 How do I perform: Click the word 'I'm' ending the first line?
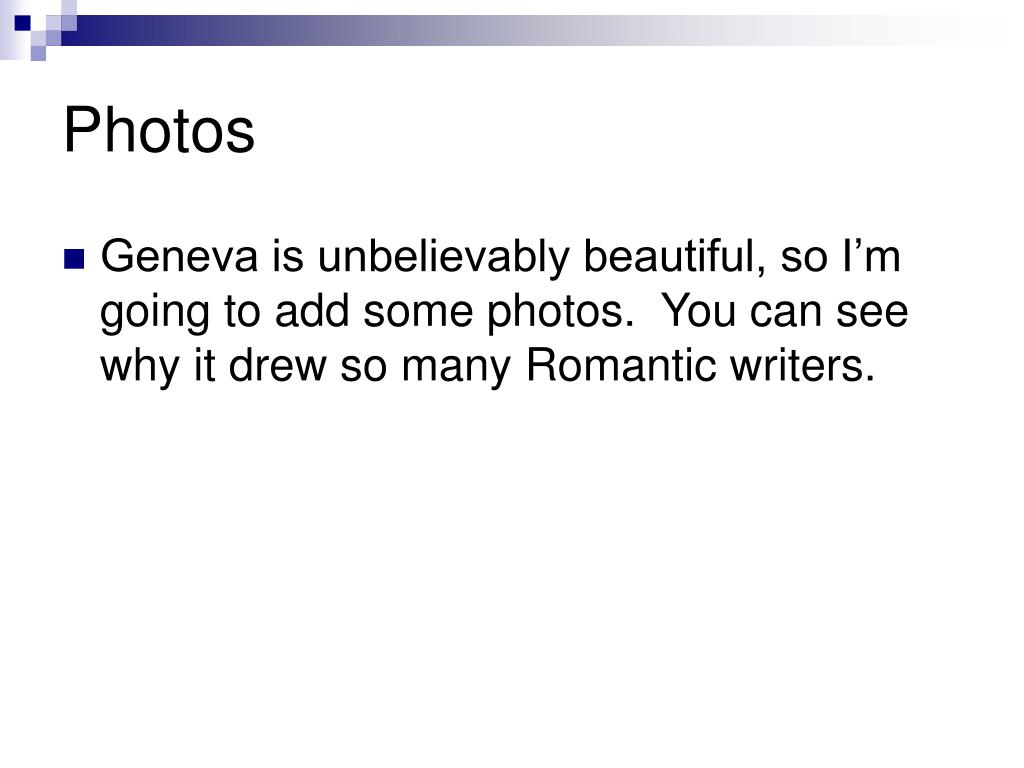tap(871, 256)
